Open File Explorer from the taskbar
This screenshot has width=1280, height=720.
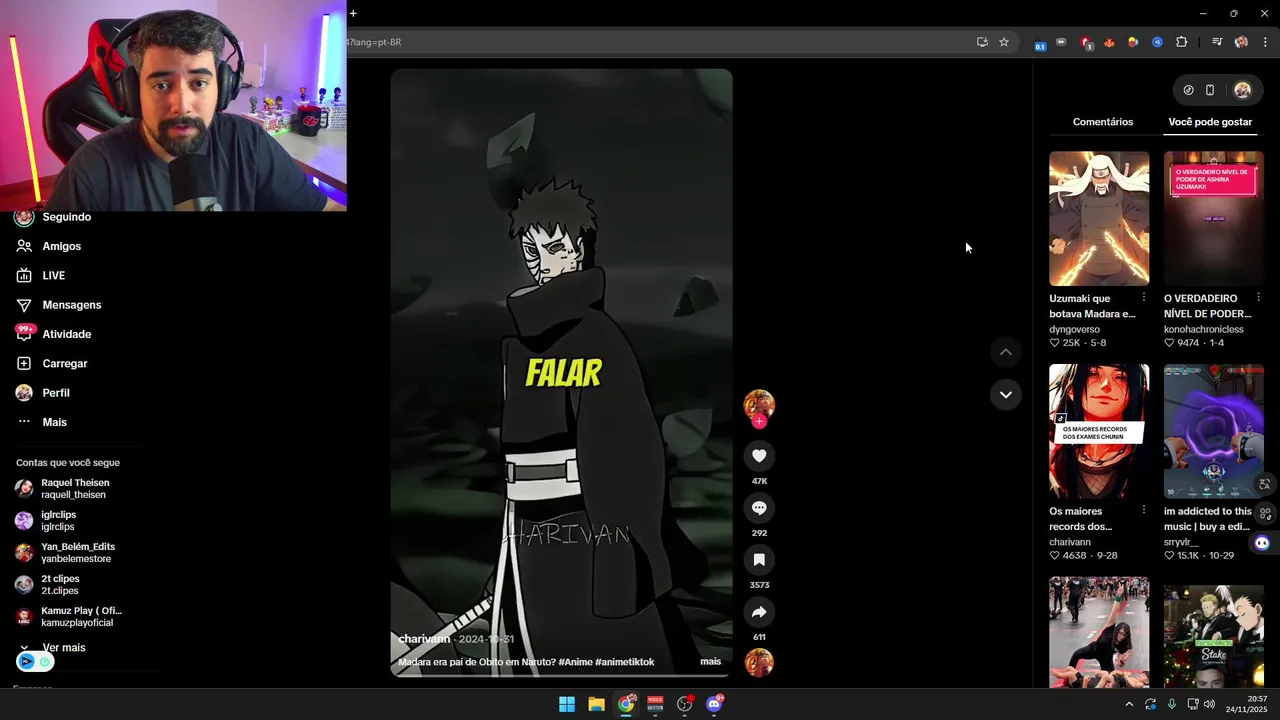point(596,704)
